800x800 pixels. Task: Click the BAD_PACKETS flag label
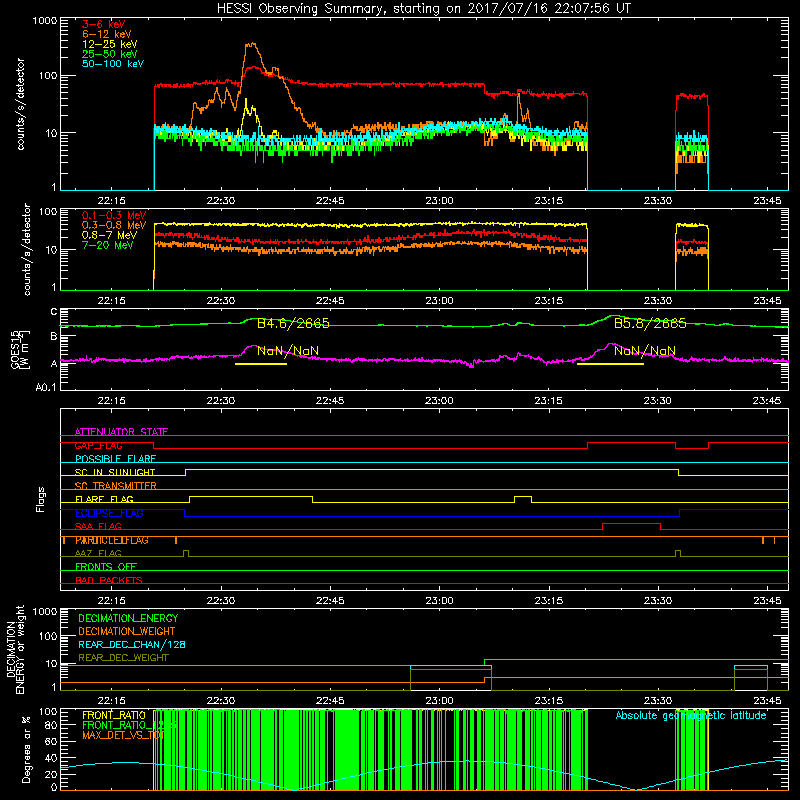pyautogui.click(x=109, y=581)
